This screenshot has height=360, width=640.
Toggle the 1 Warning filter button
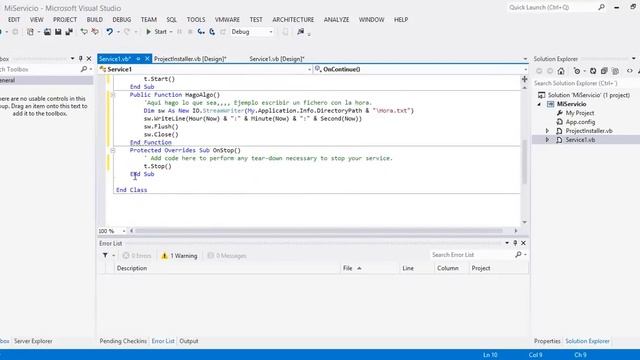pos(179,256)
